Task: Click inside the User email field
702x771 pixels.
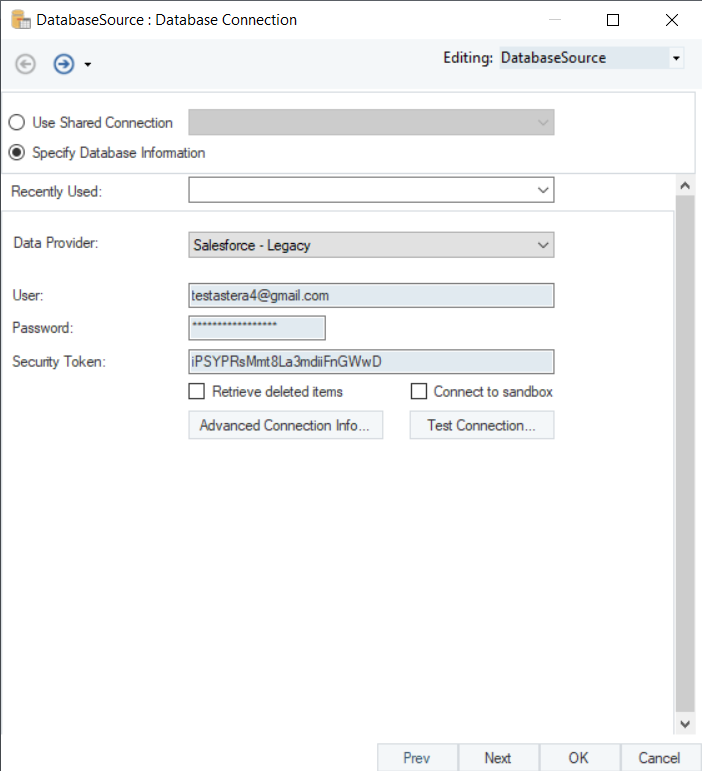Action: pos(370,296)
